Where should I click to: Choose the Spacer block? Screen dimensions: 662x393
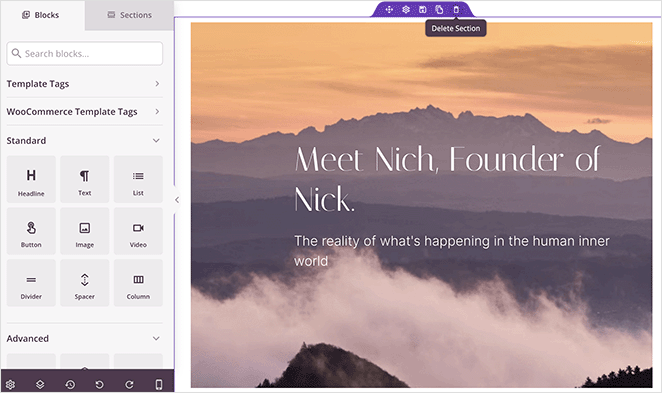pos(84,283)
